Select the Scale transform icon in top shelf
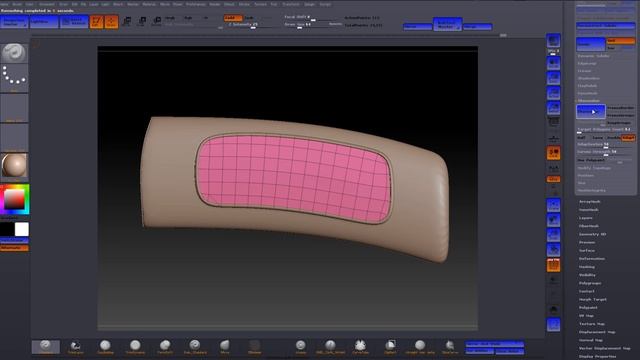 click(142, 22)
